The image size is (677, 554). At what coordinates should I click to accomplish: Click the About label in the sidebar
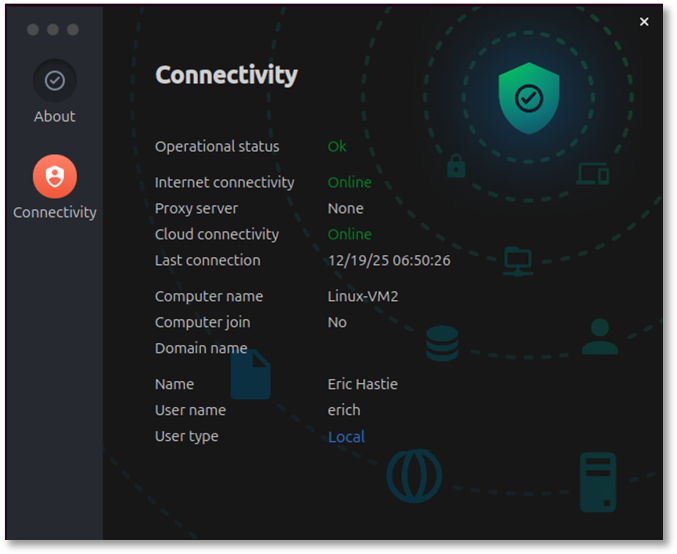click(x=54, y=116)
